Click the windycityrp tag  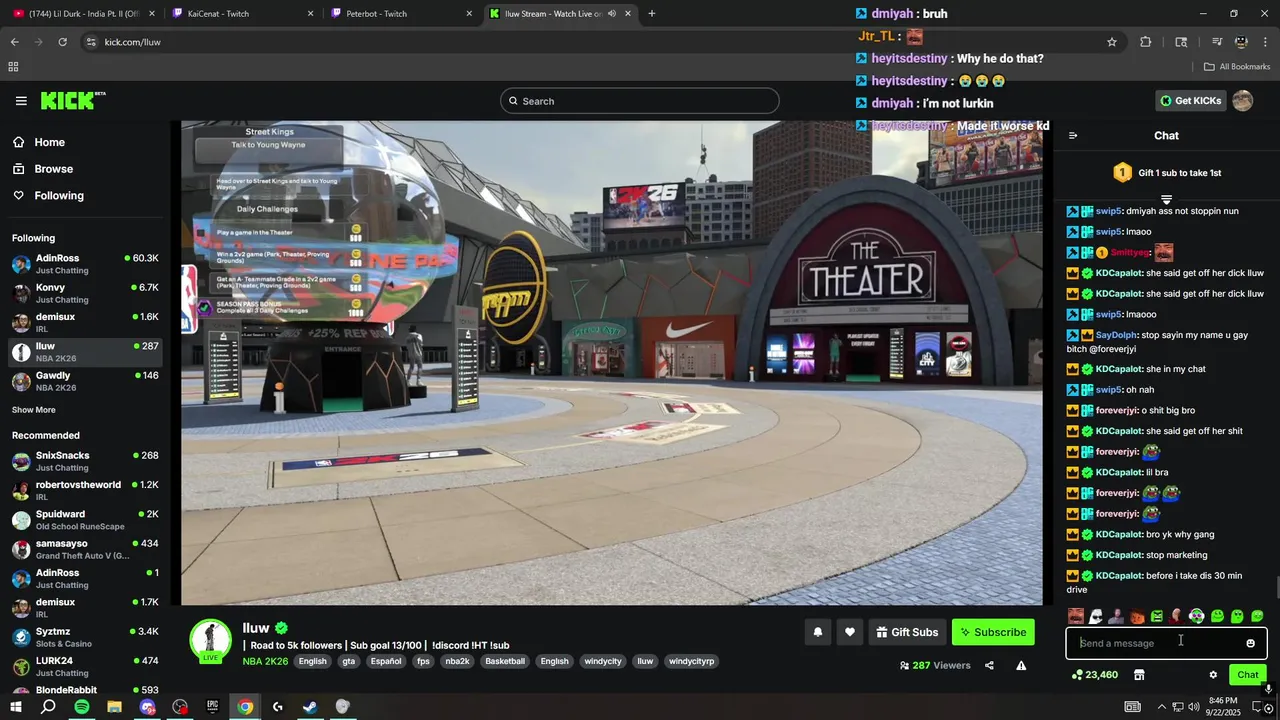point(692,661)
